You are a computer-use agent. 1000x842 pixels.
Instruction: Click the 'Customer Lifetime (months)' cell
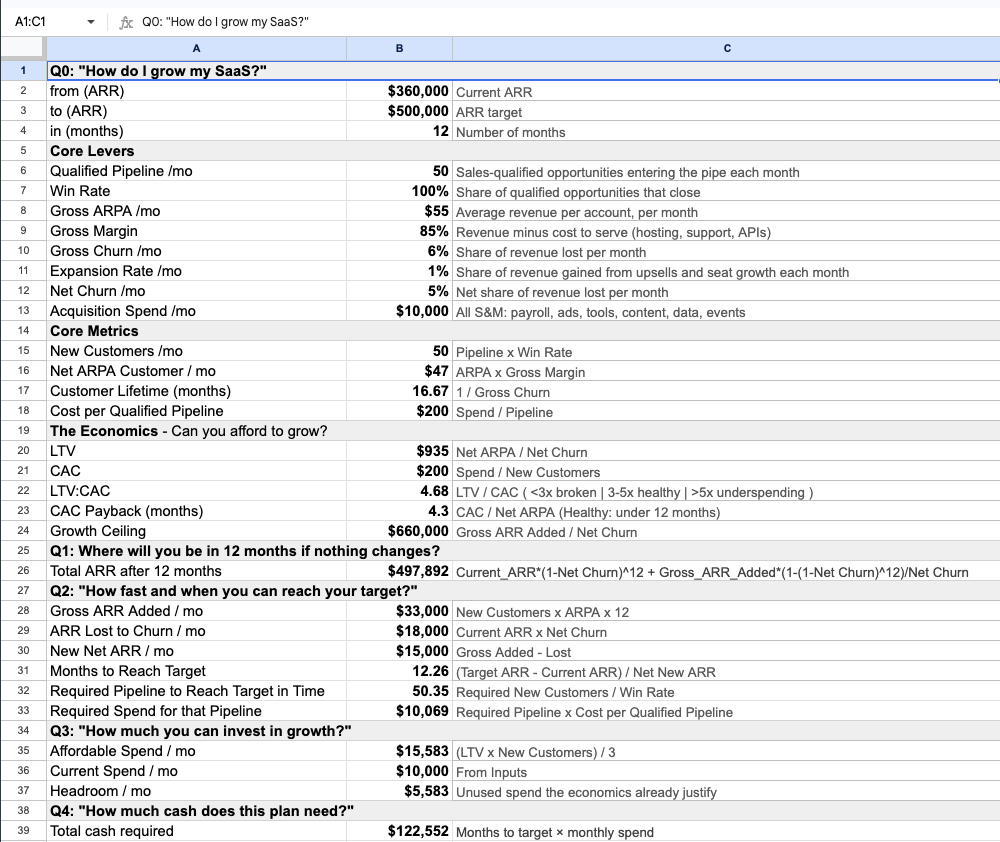[196, 391]
